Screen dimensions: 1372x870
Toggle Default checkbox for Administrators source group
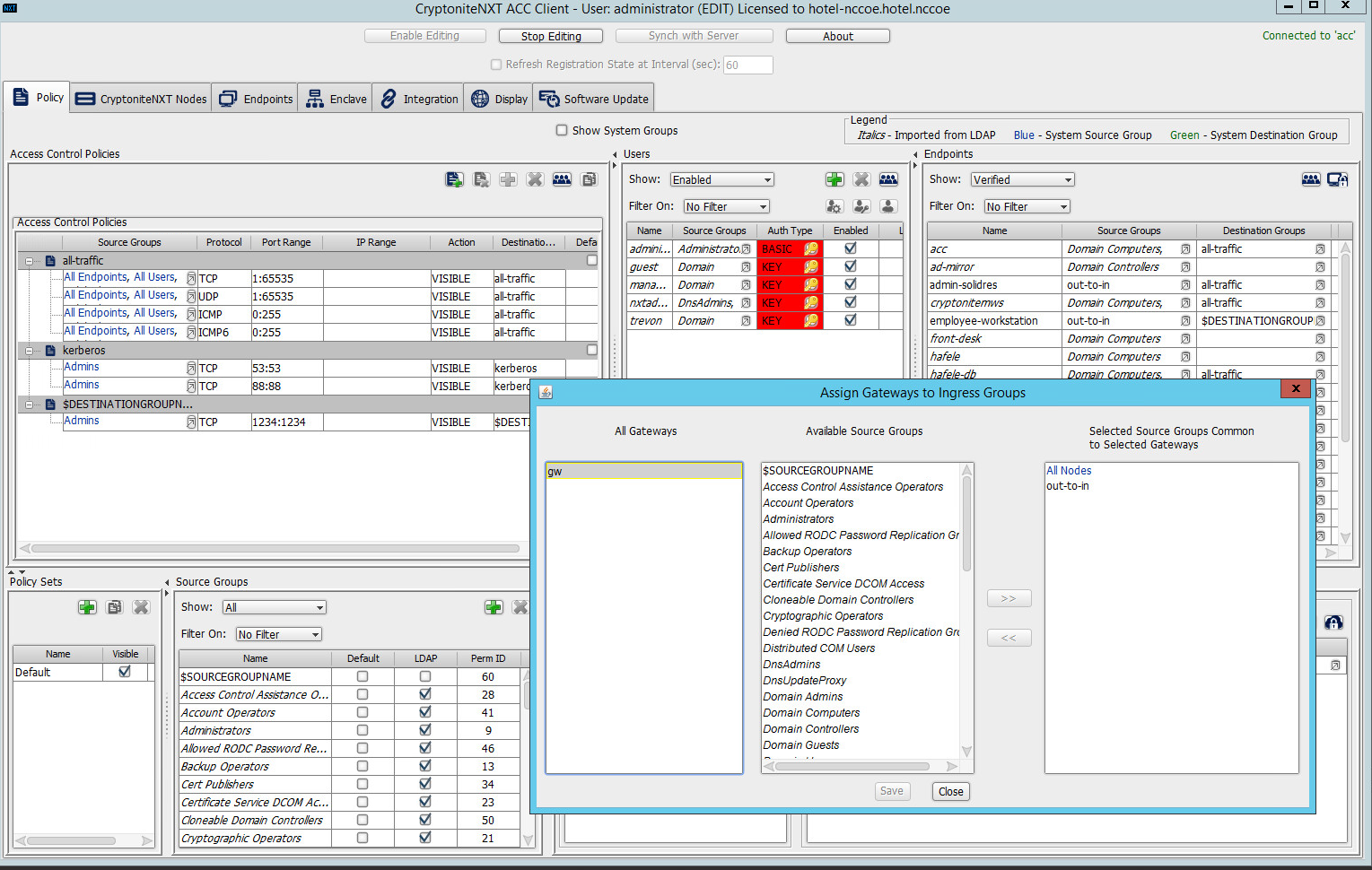pyautogui.click(x=363, y=730)
